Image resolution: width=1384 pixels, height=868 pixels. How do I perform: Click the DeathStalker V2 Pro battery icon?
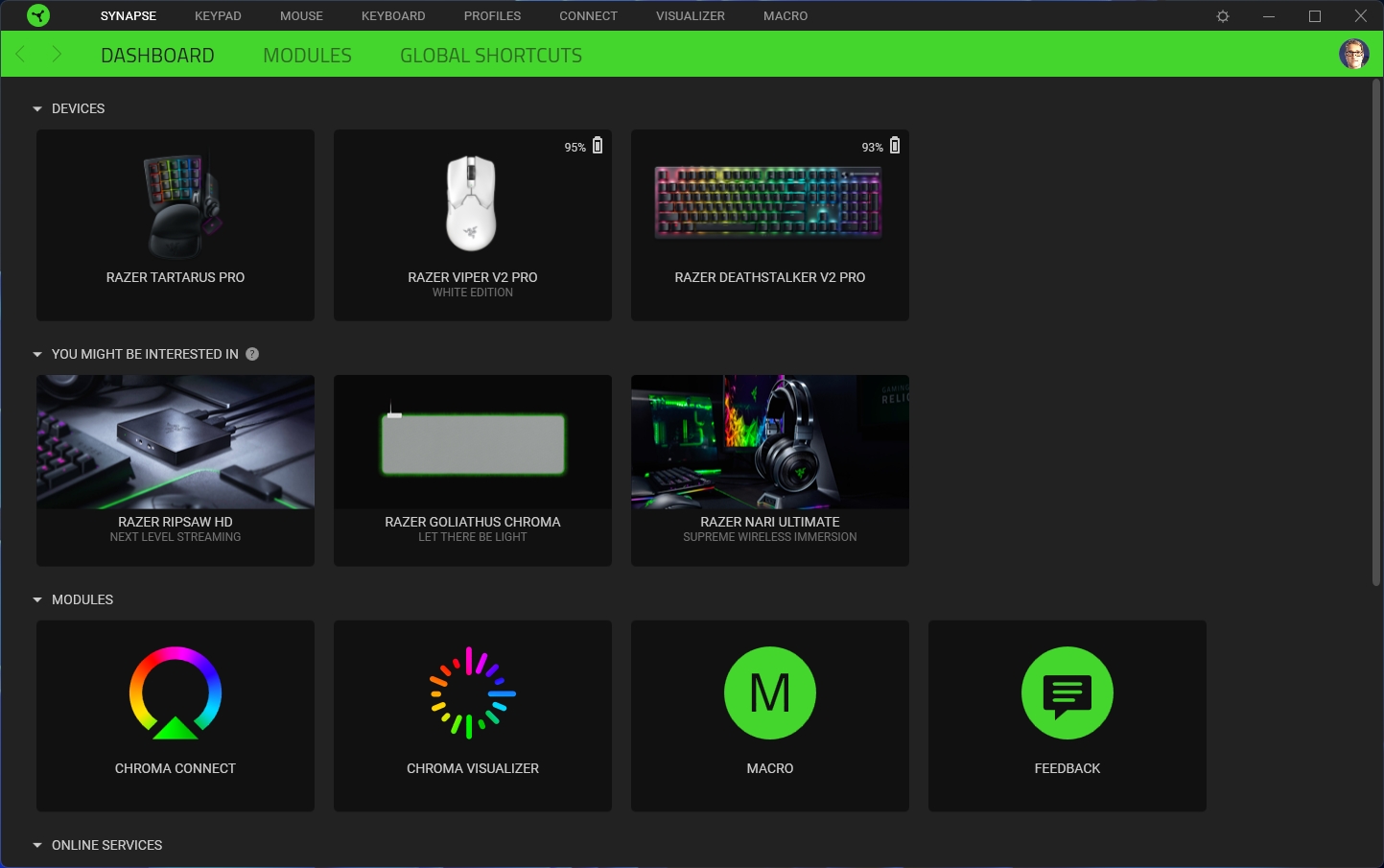[x=895, y=146]
